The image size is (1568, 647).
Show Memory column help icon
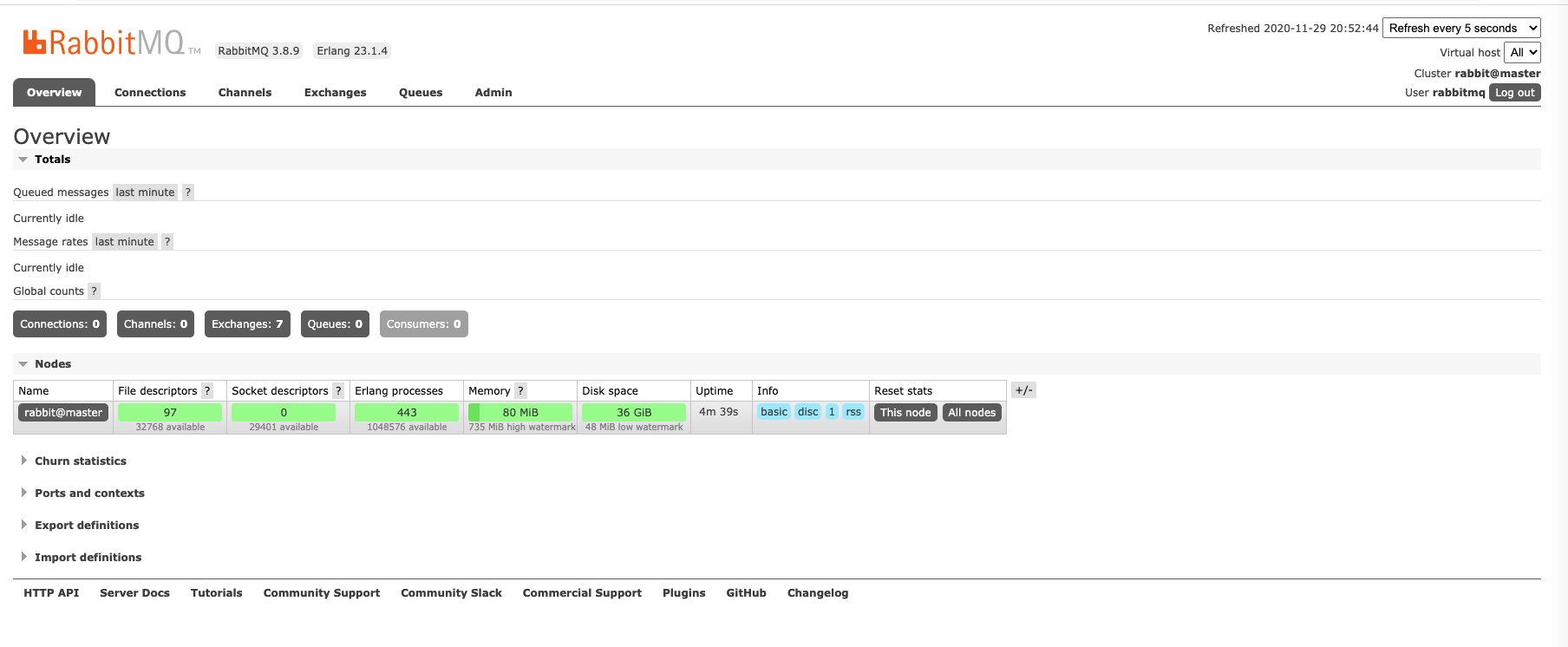click(520, 391)
